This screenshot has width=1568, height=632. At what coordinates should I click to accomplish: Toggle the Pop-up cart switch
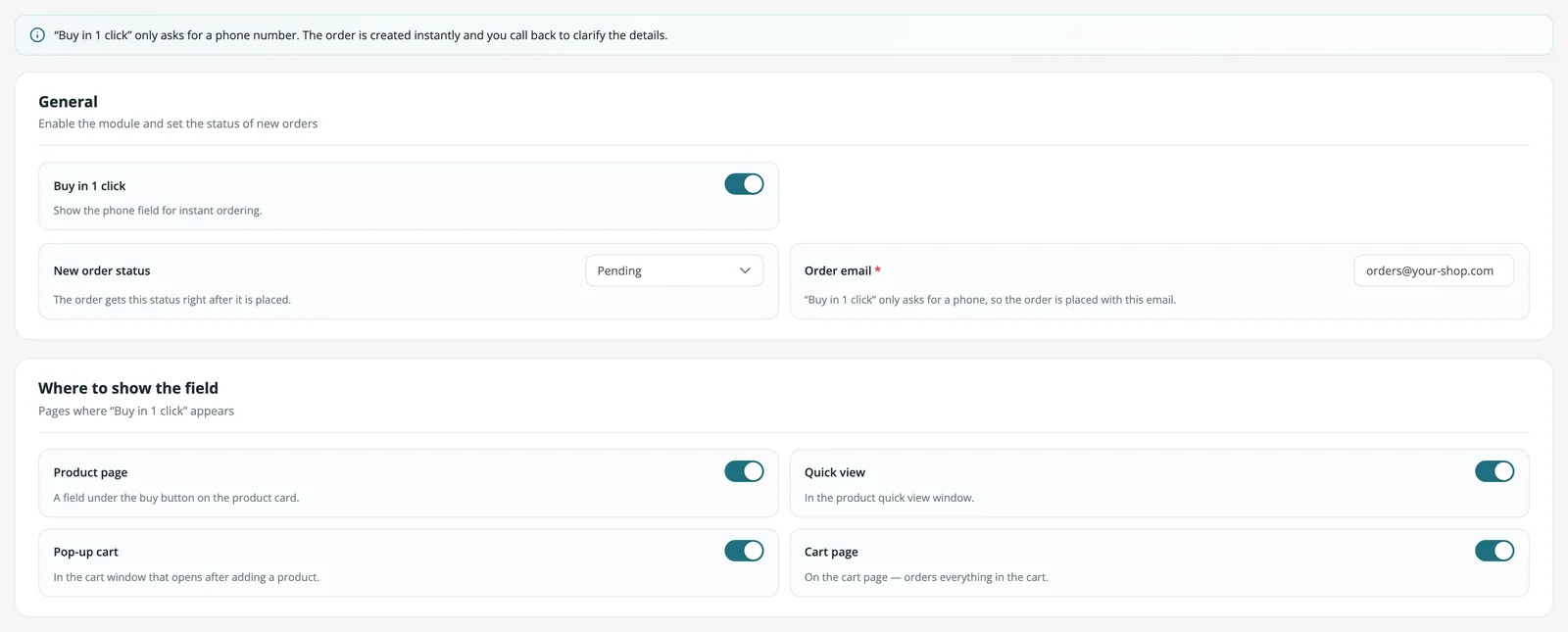[744, 551]
